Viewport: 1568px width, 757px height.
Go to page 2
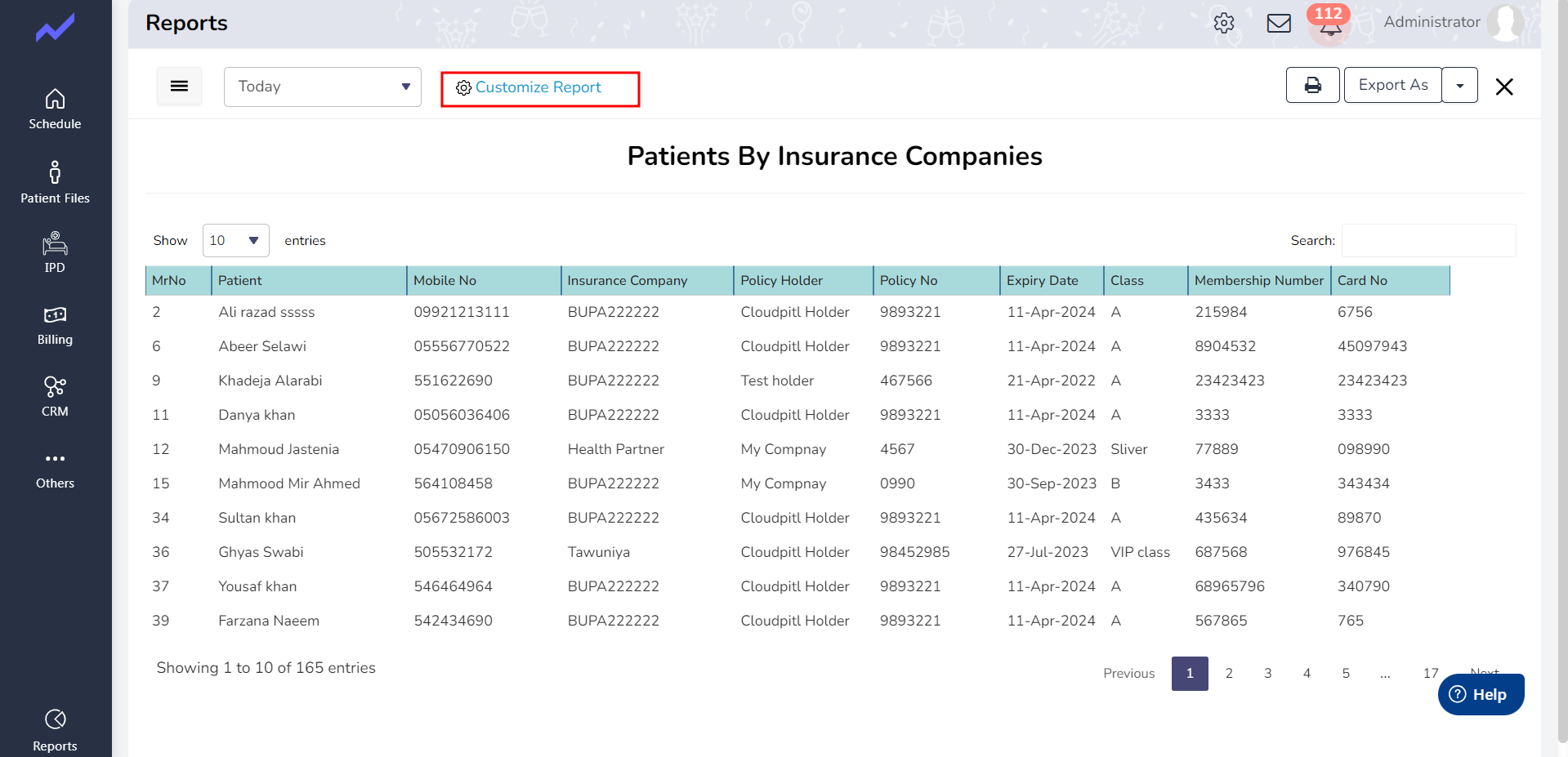click(x=1229, y=674)
